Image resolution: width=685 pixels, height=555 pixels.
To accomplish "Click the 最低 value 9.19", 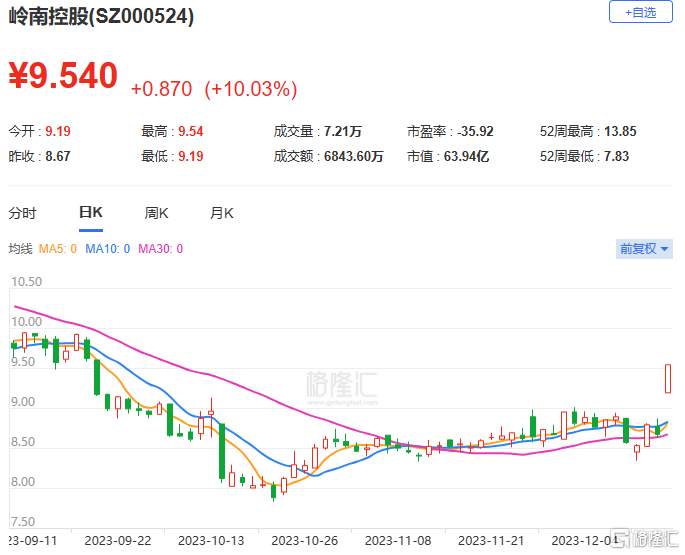I will click(x=190, y=156).
